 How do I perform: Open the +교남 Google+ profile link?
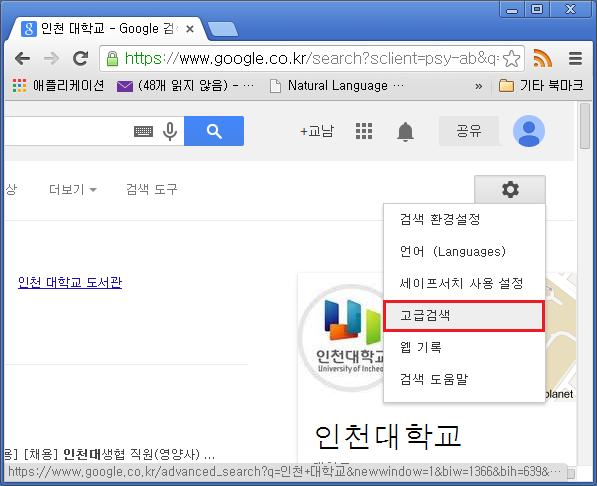pyautogui.click(x=317, y=131)
